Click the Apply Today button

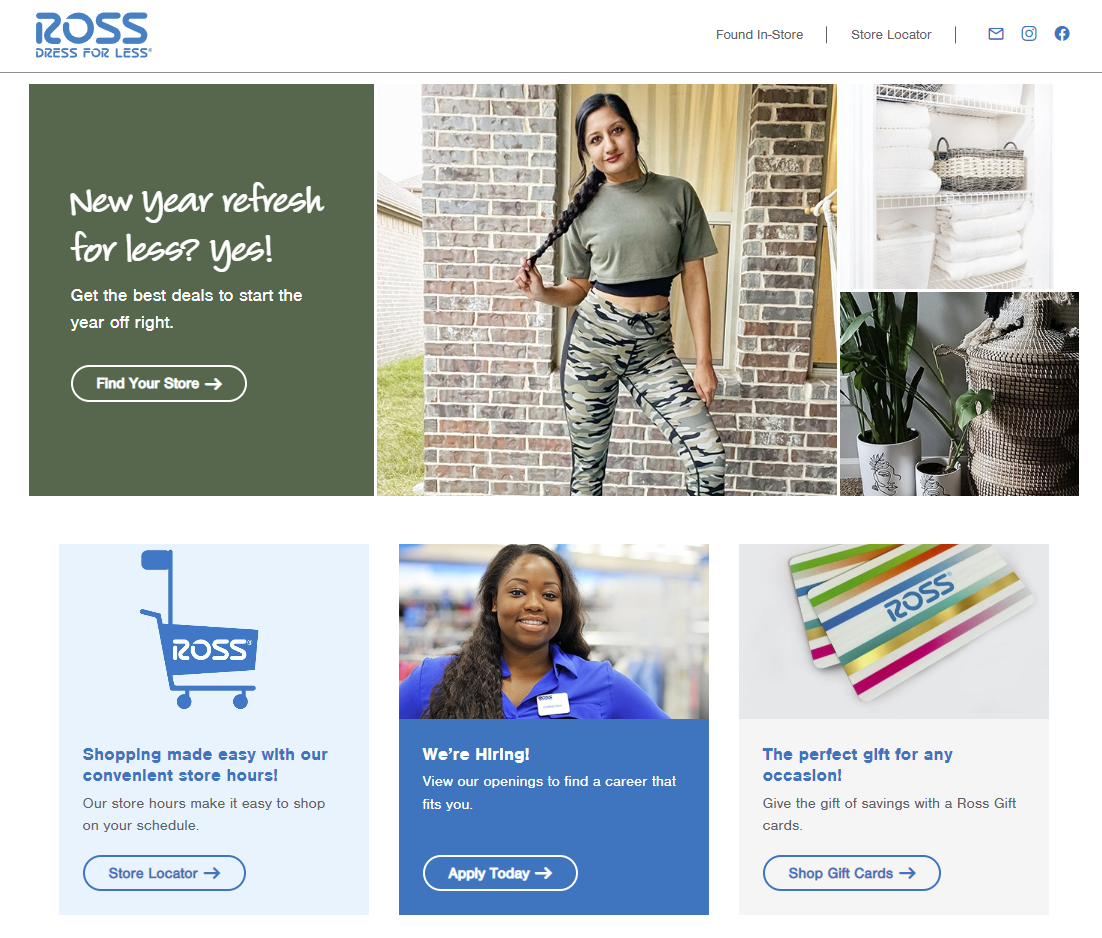click(500, 873)
